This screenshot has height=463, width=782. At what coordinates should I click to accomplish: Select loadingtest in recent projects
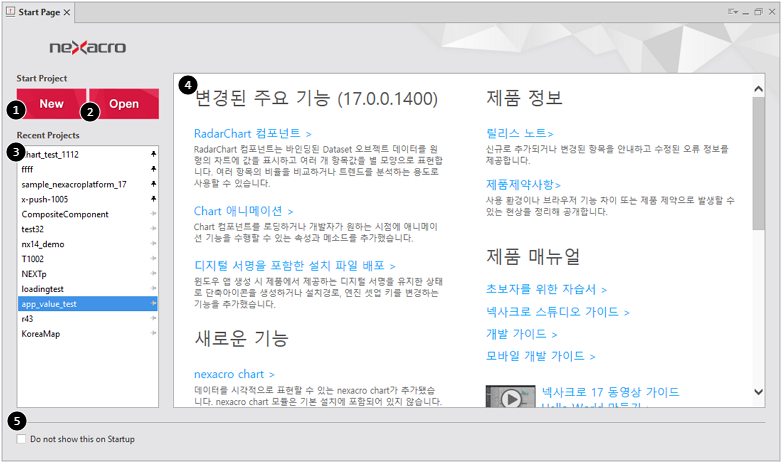point(87,289)
